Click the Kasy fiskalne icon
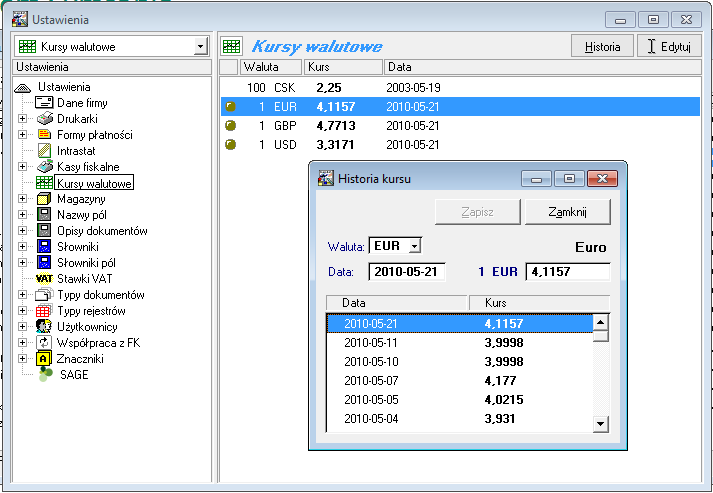Image resolution: width=713 pixels, height=493 pixels. tap(44, 166)
